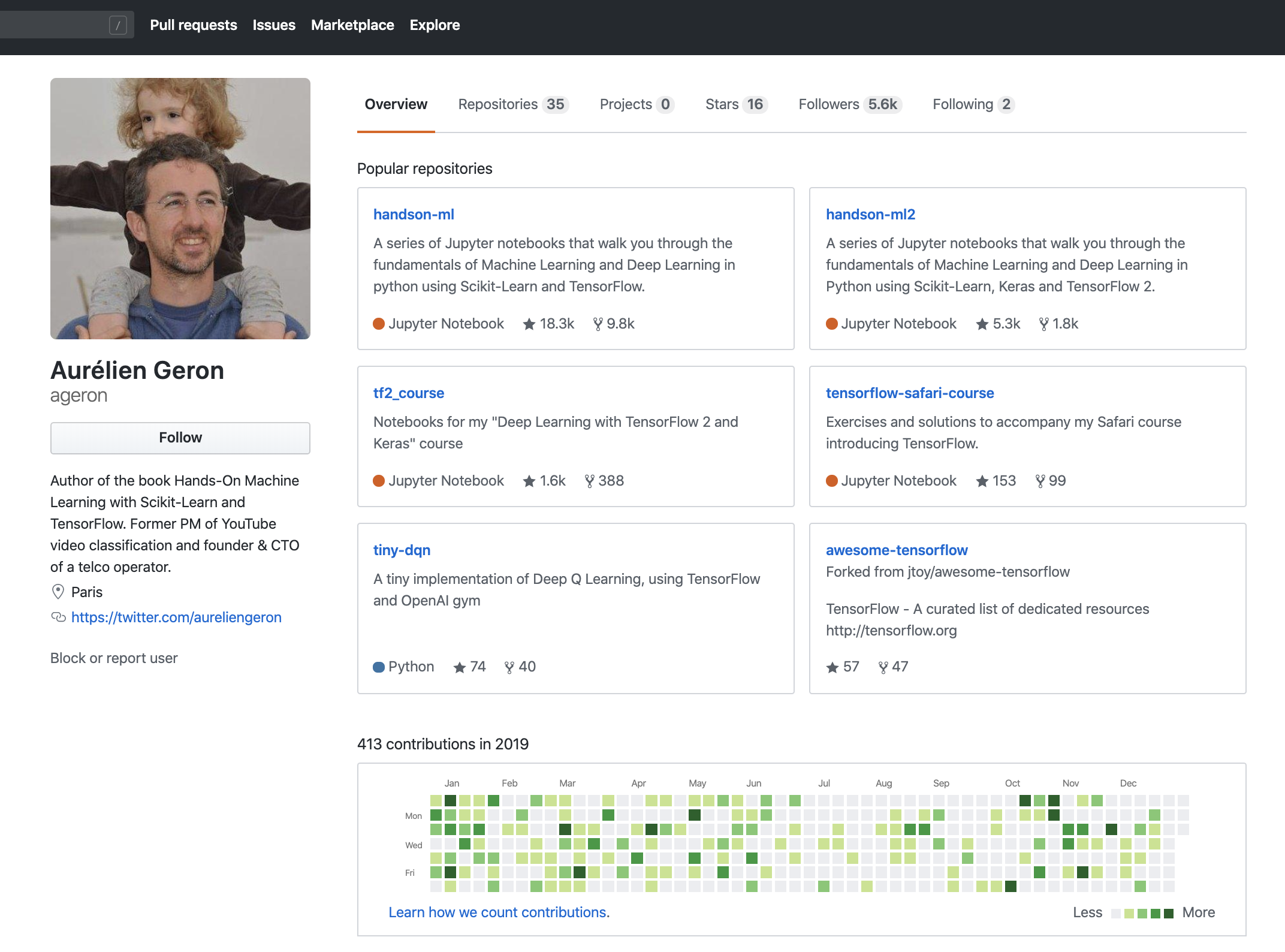Click fork icon on awesome-tensorflow card
The width and height of the screenshot is (1285, 952).
[x=883, y=667]
